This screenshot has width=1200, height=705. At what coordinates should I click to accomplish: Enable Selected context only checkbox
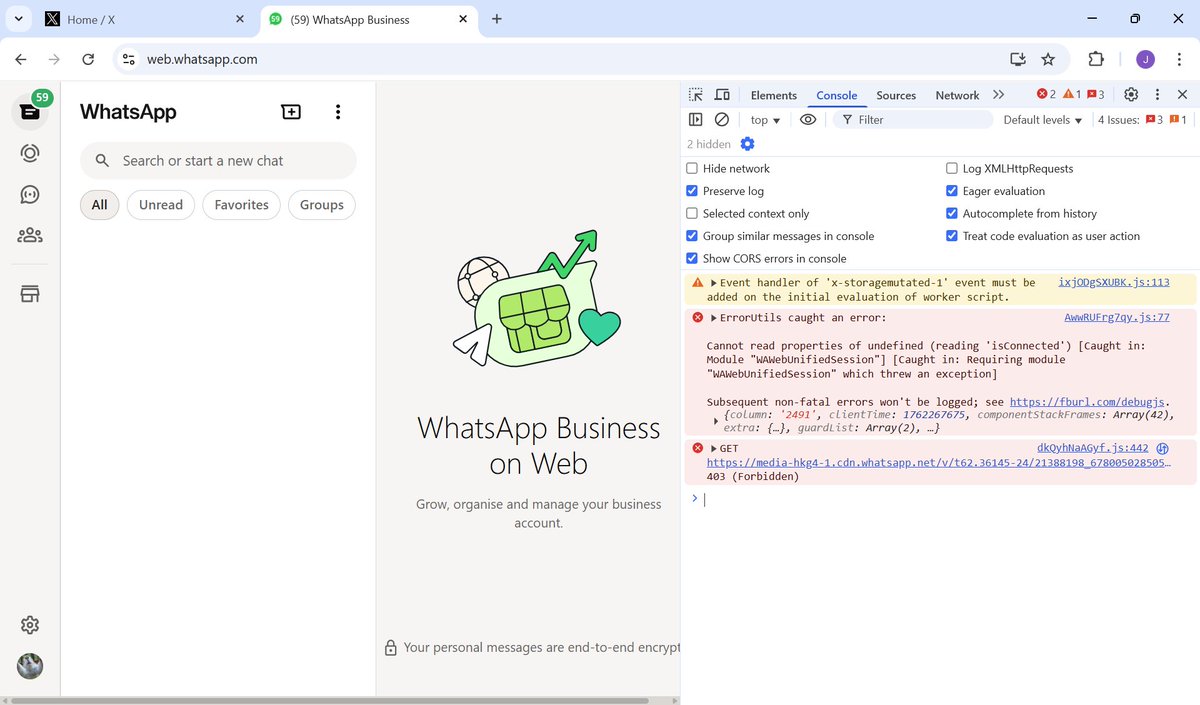(x=692, y=214)
